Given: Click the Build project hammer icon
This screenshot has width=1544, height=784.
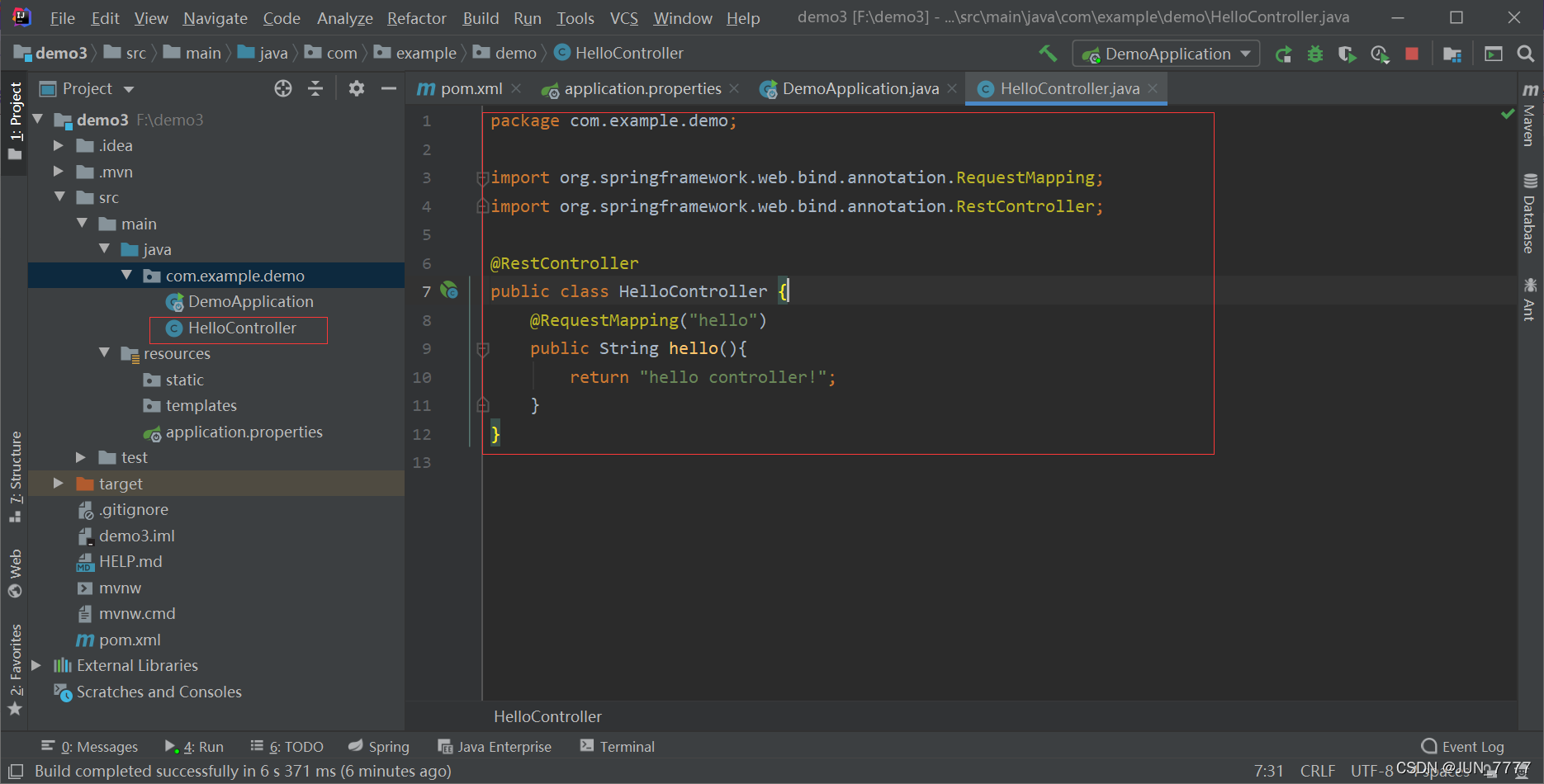Looking at the screenshot, I should [1048, 54].
